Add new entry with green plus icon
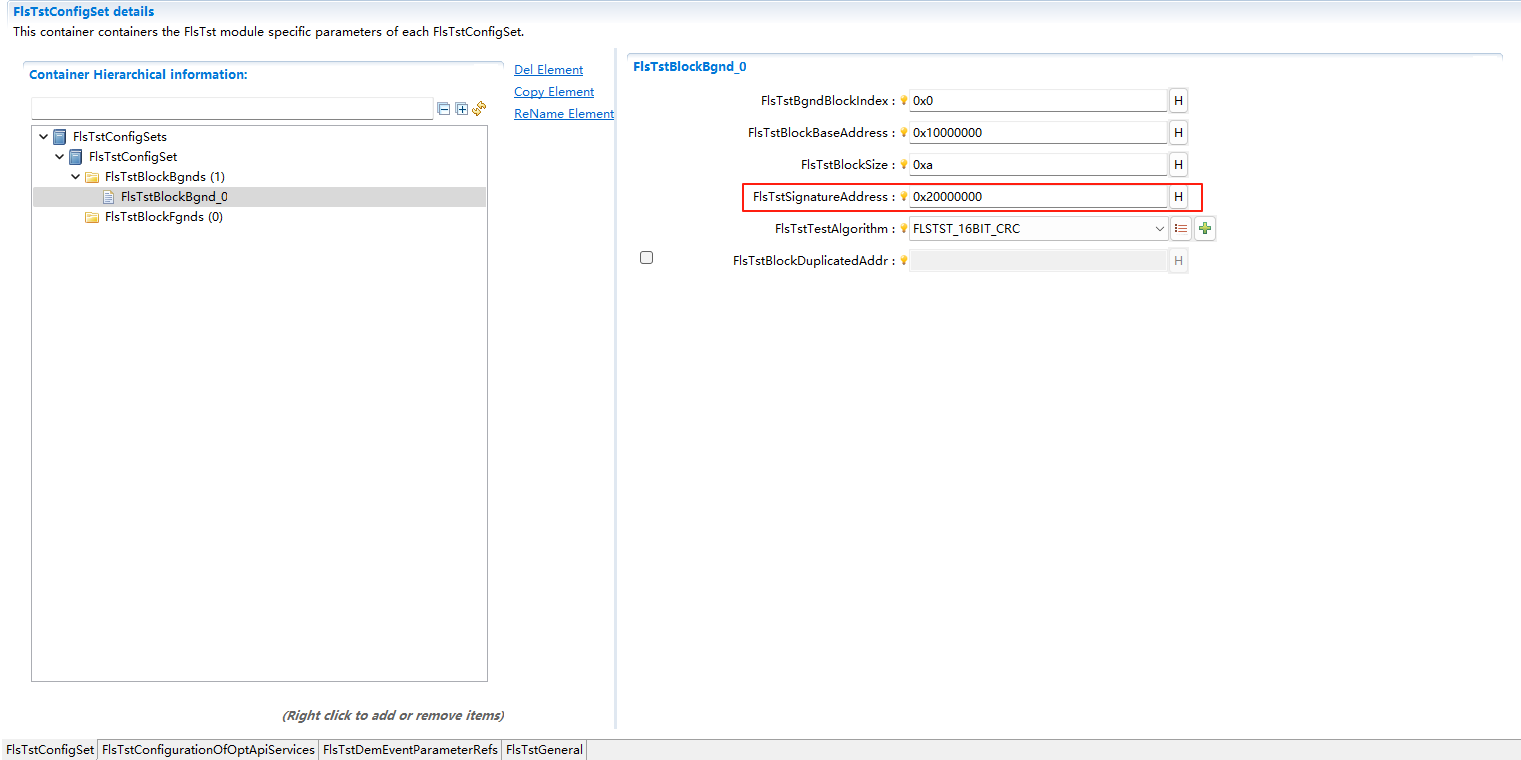Screen dimensions: 1521x760 tap(1205, 228)
